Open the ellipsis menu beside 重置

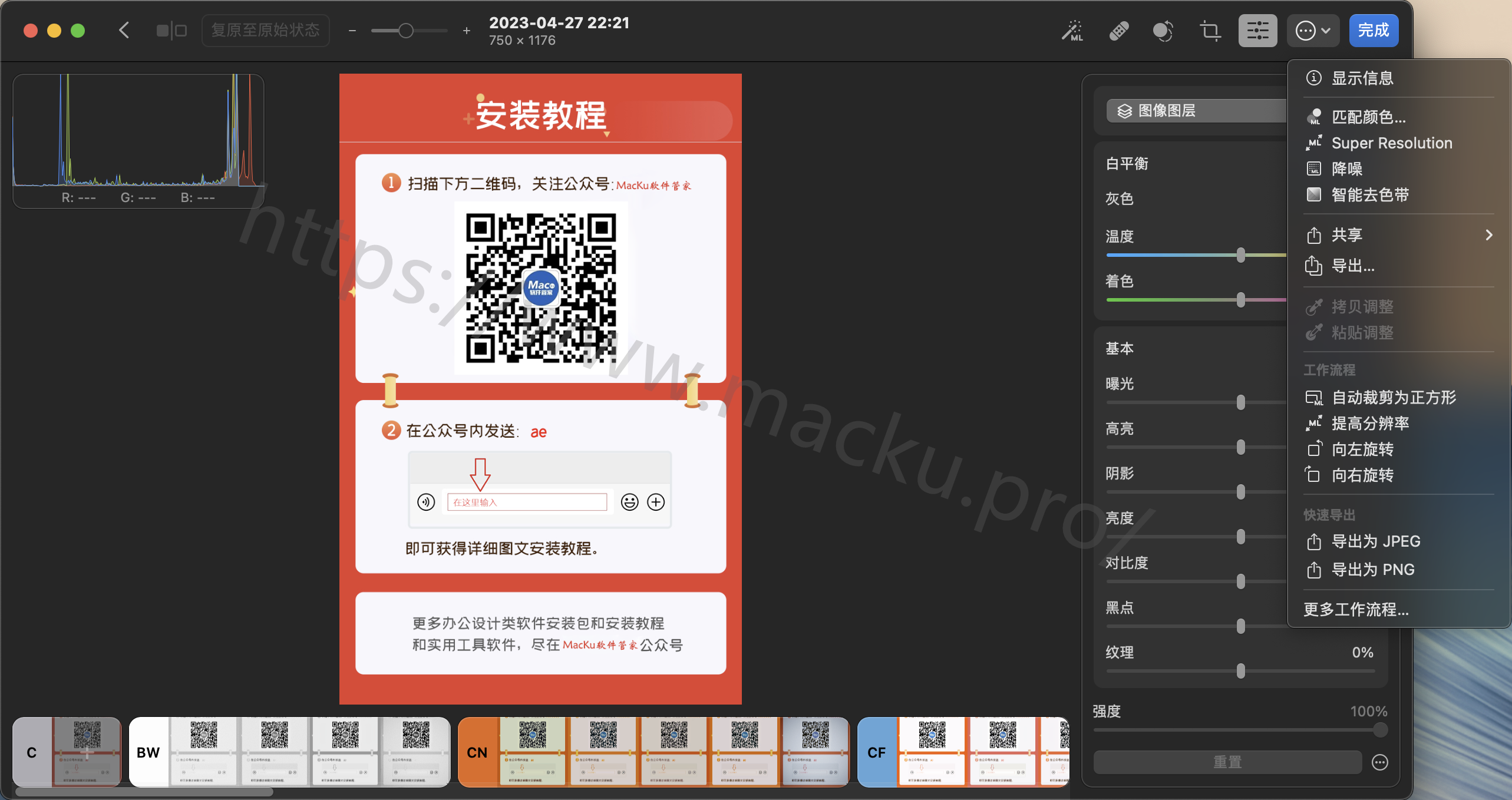1380,762
